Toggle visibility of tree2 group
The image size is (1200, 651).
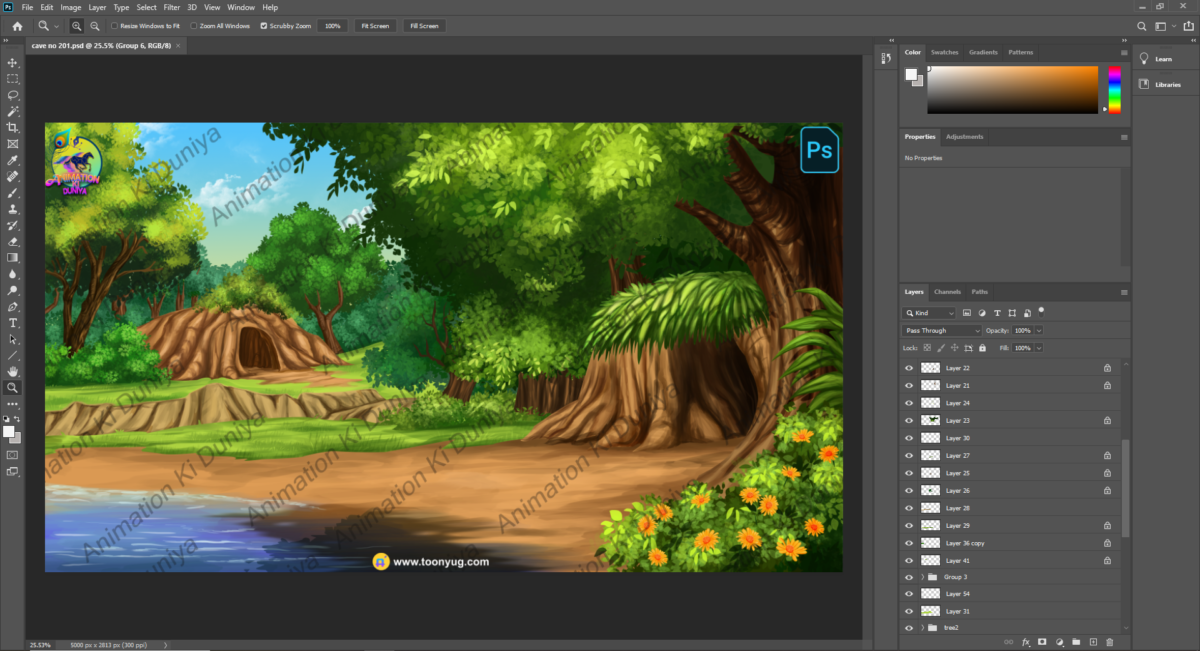click(x=909, y=628)
